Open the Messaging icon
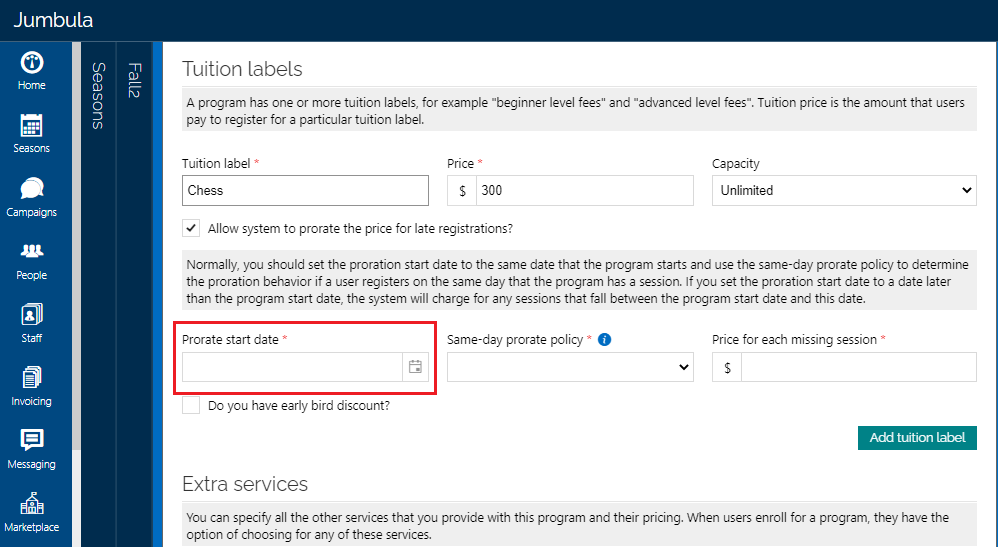 (32, 440)
